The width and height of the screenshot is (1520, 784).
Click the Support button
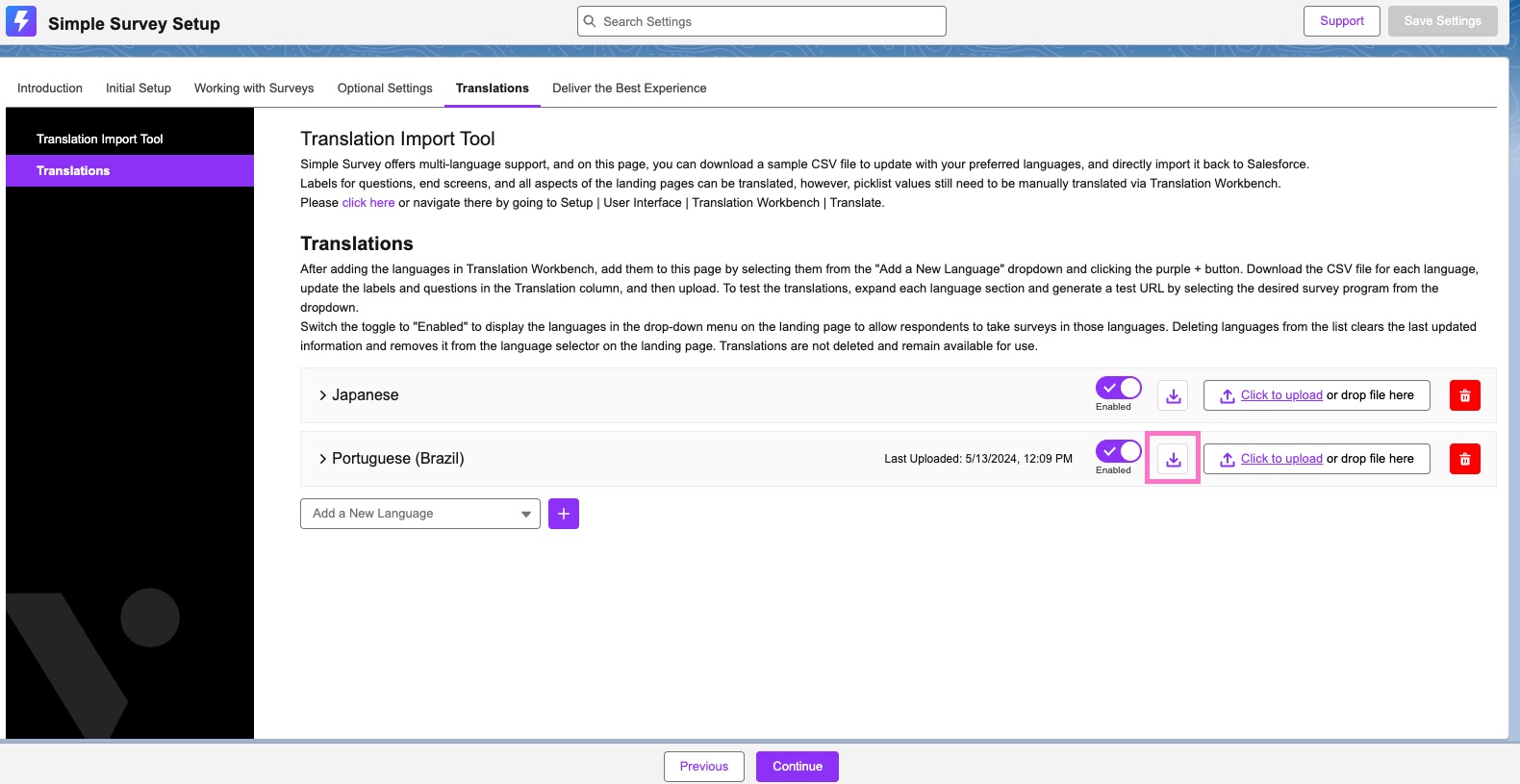[1342, 21]
